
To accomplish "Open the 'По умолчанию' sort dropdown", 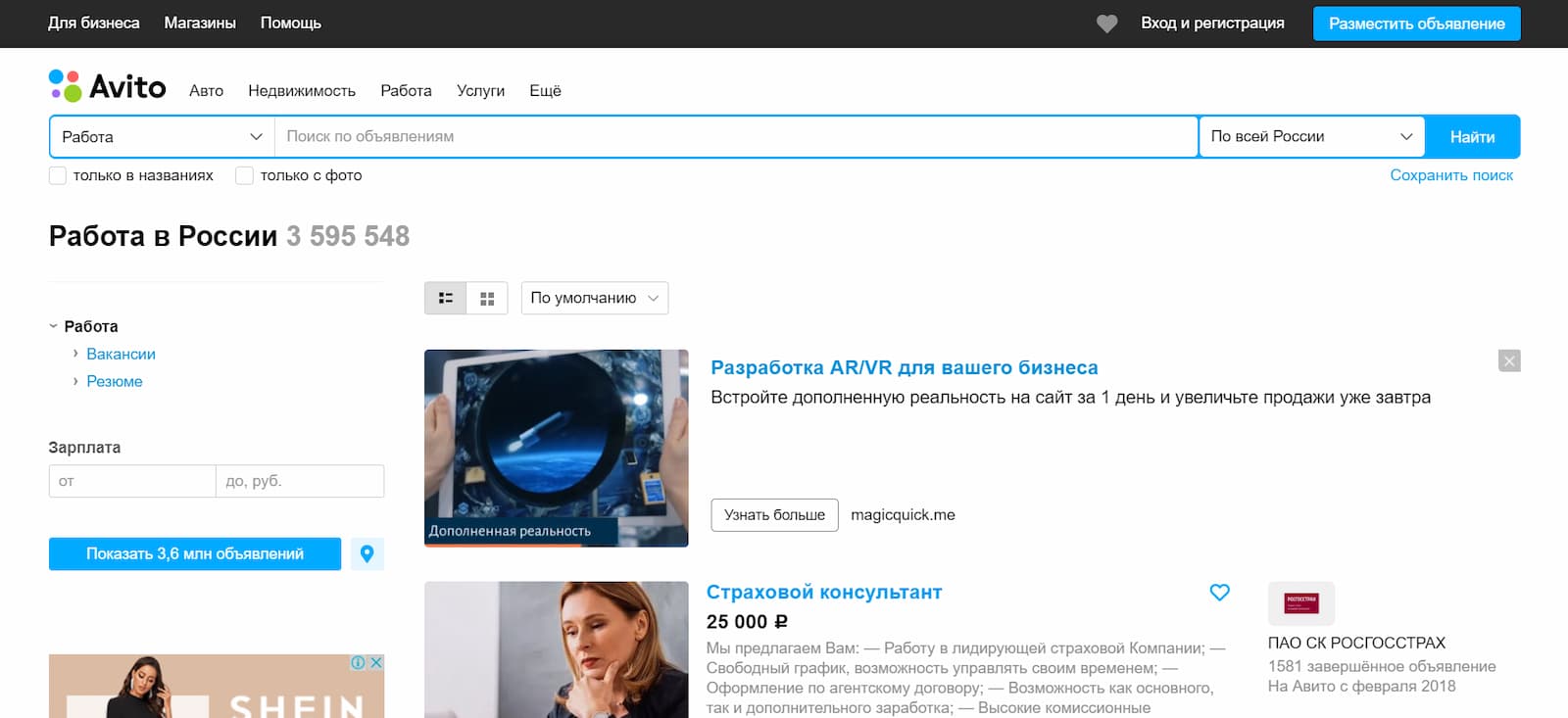I will 594,298.
